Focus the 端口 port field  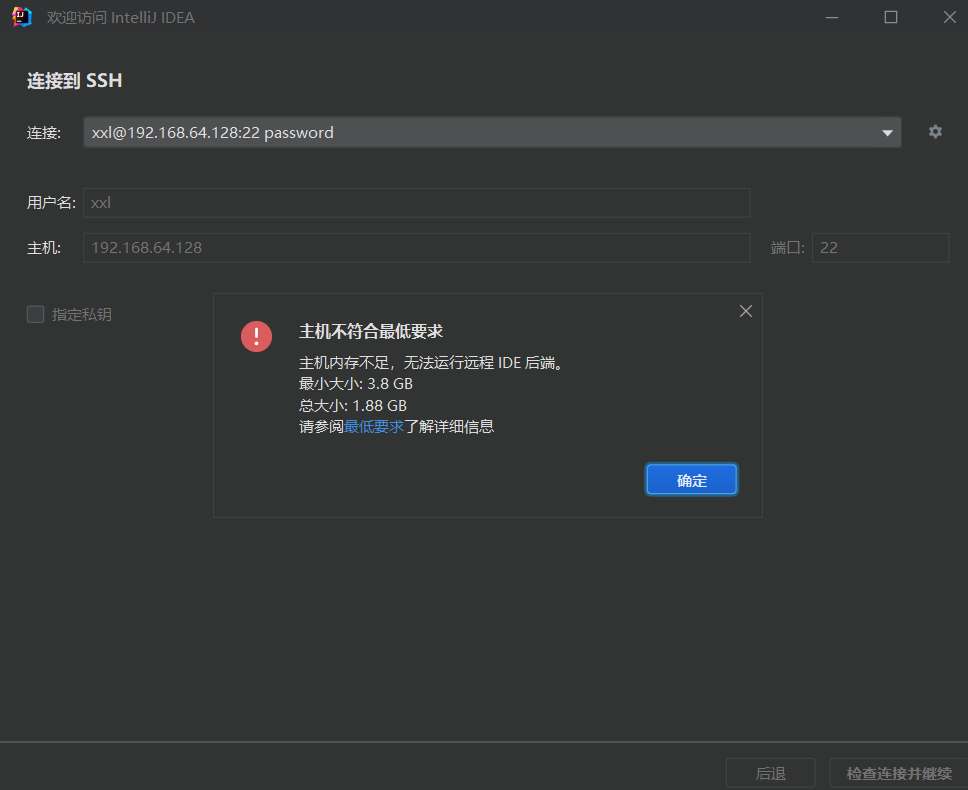(880, 247)
